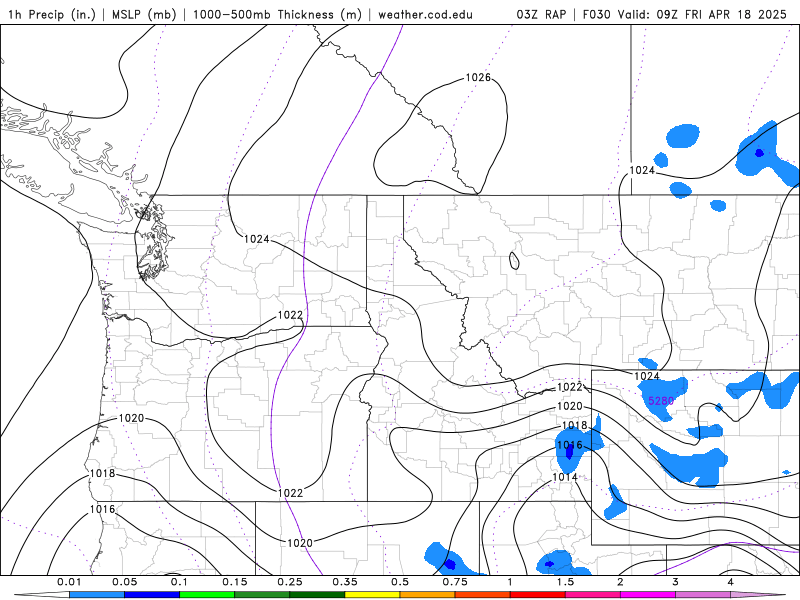Click the light blue 0.01–0.05 legend swatch
The height and width of the screenshot is (600, 800).
tap(97, 595)
